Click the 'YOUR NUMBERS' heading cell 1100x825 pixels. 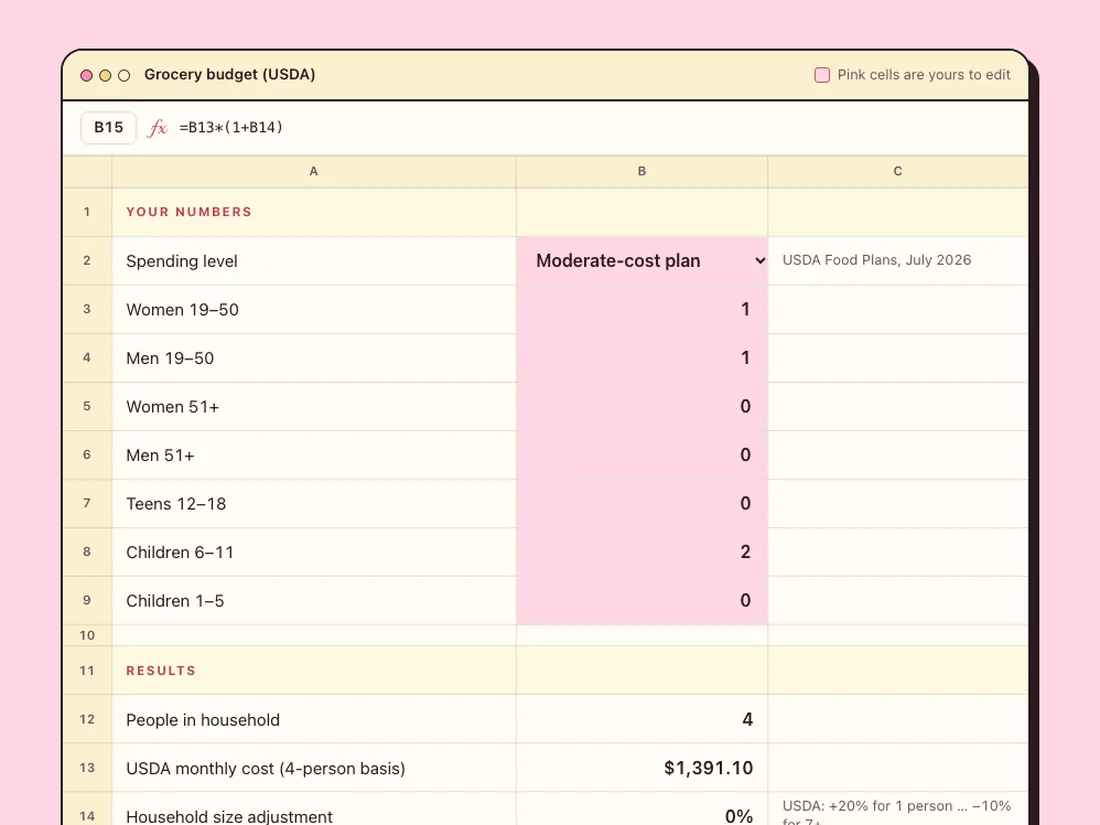(314, 212)
